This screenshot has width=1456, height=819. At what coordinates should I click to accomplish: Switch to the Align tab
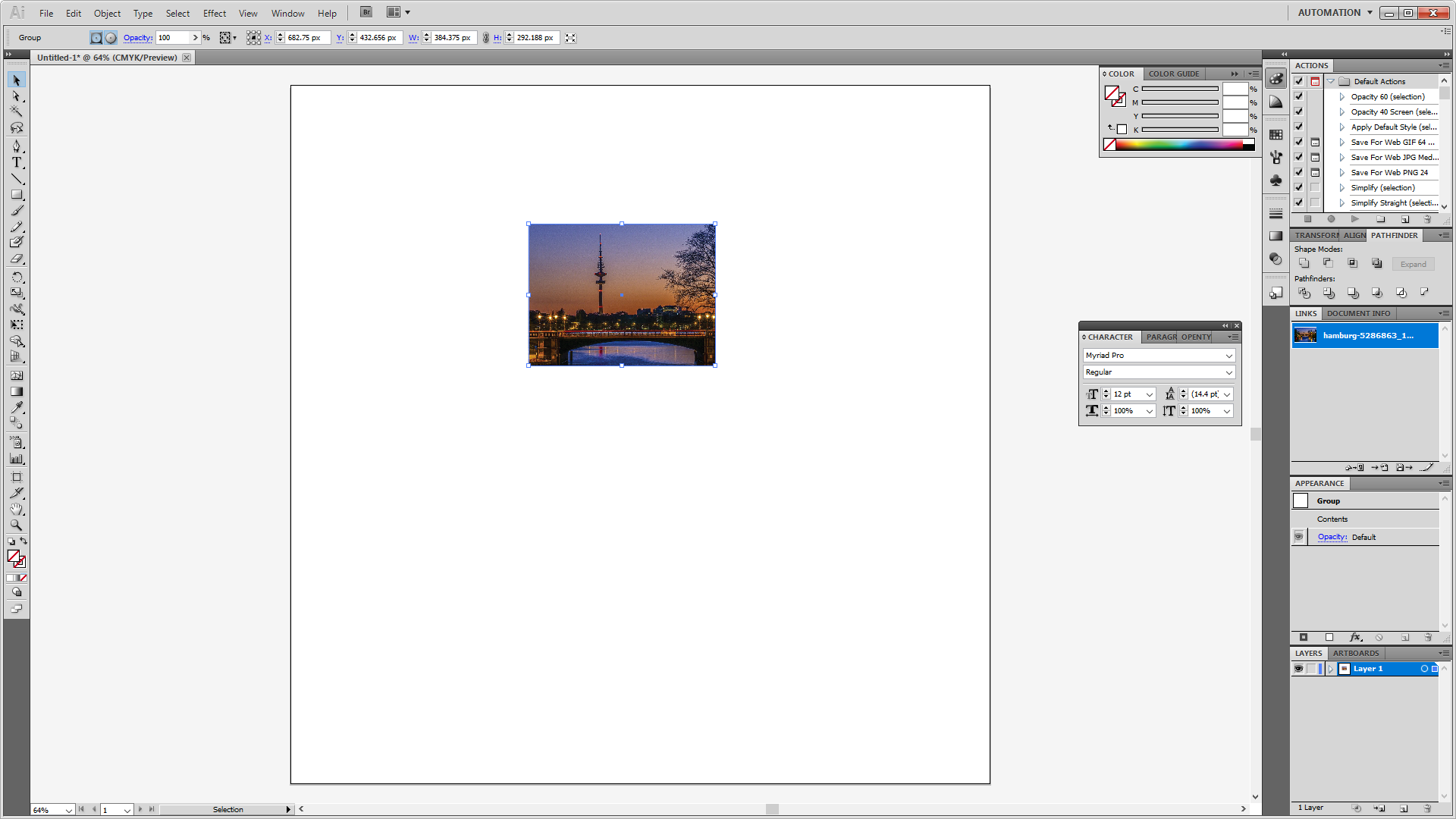tap(1354, 235)
